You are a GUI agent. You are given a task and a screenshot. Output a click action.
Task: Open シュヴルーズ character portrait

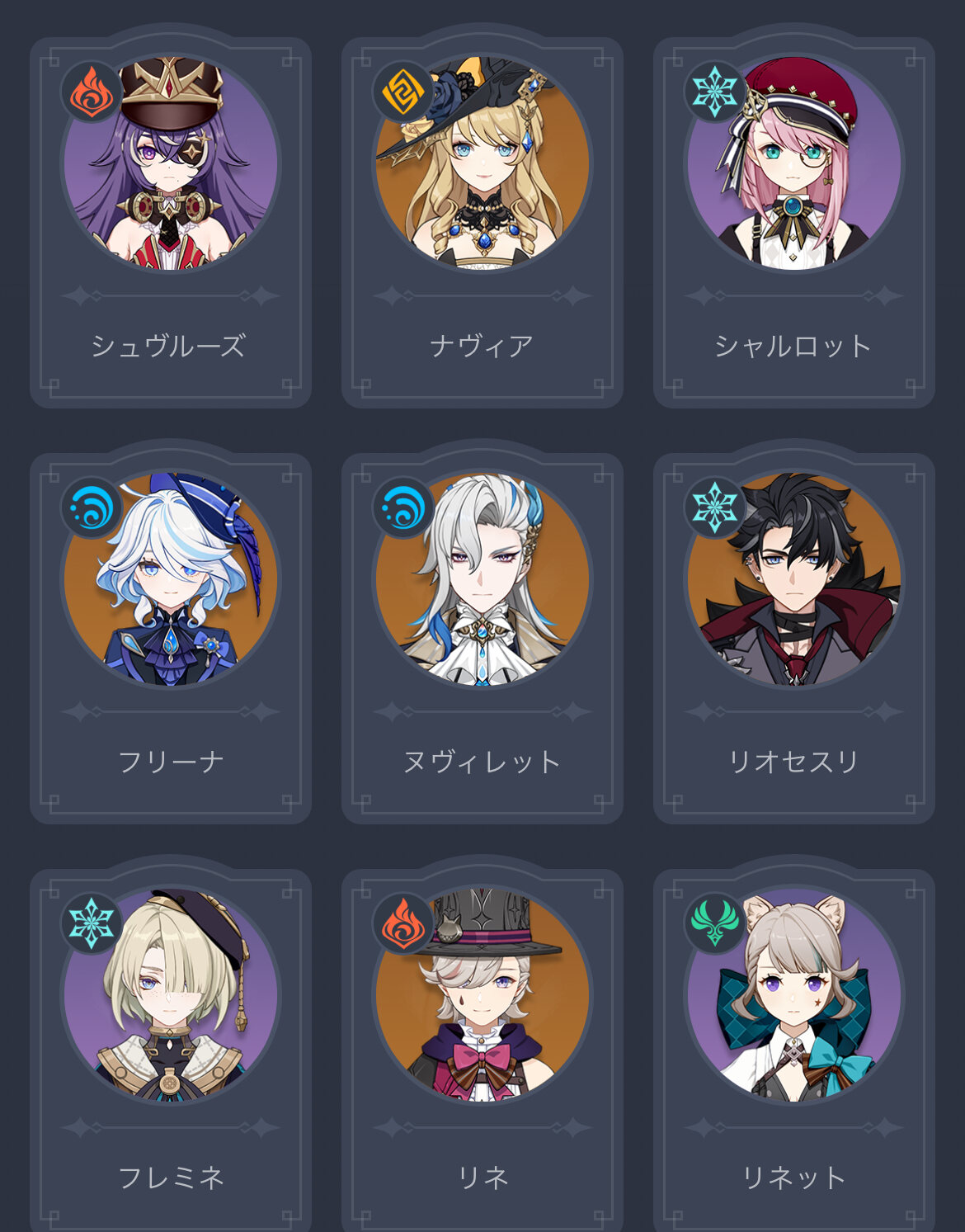(171, 163)
